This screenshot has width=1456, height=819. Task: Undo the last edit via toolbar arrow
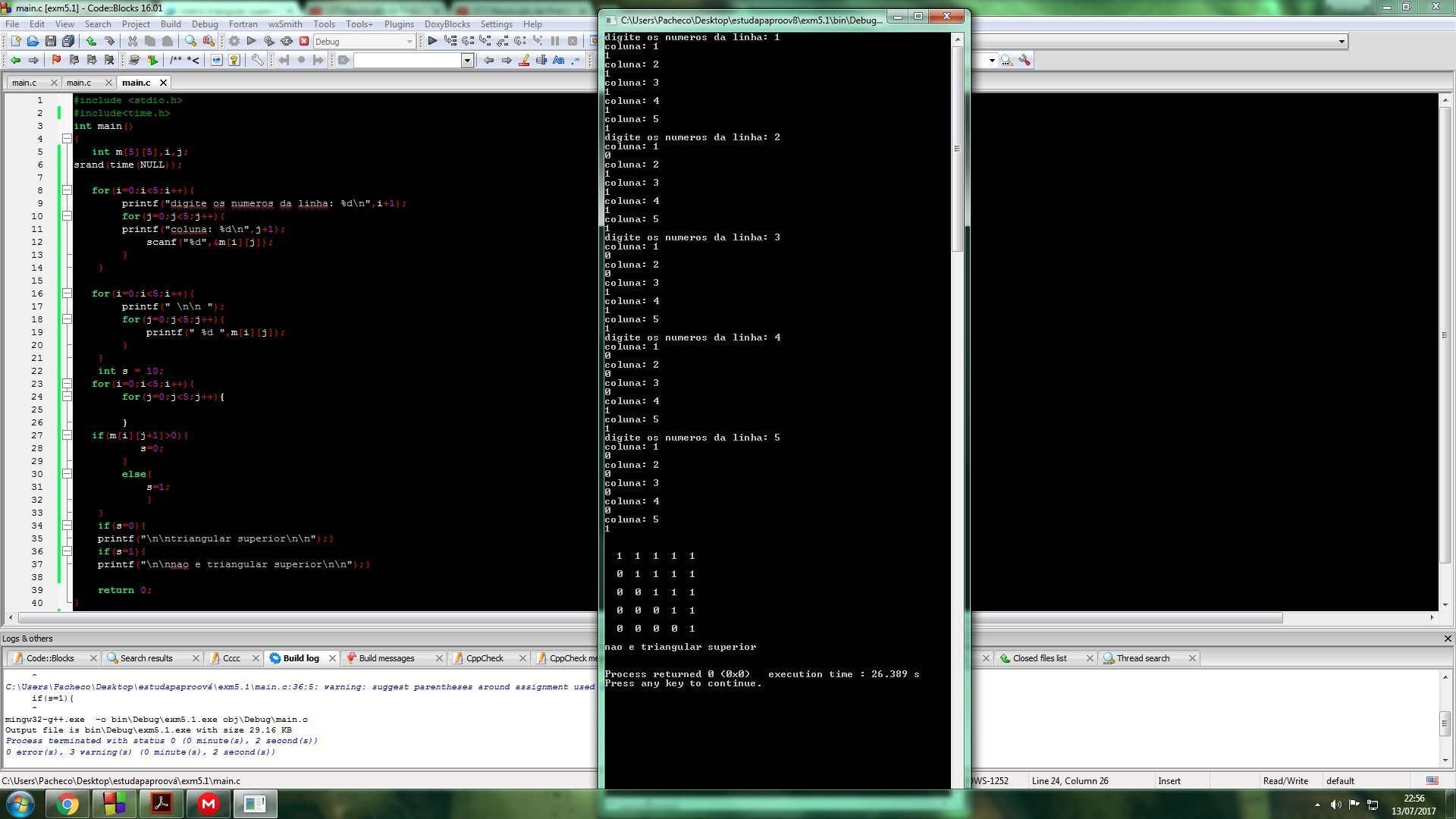91,41
